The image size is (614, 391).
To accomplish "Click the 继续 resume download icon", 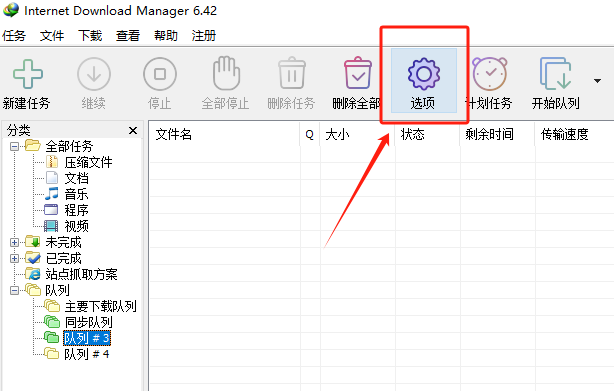I will 94,74.
